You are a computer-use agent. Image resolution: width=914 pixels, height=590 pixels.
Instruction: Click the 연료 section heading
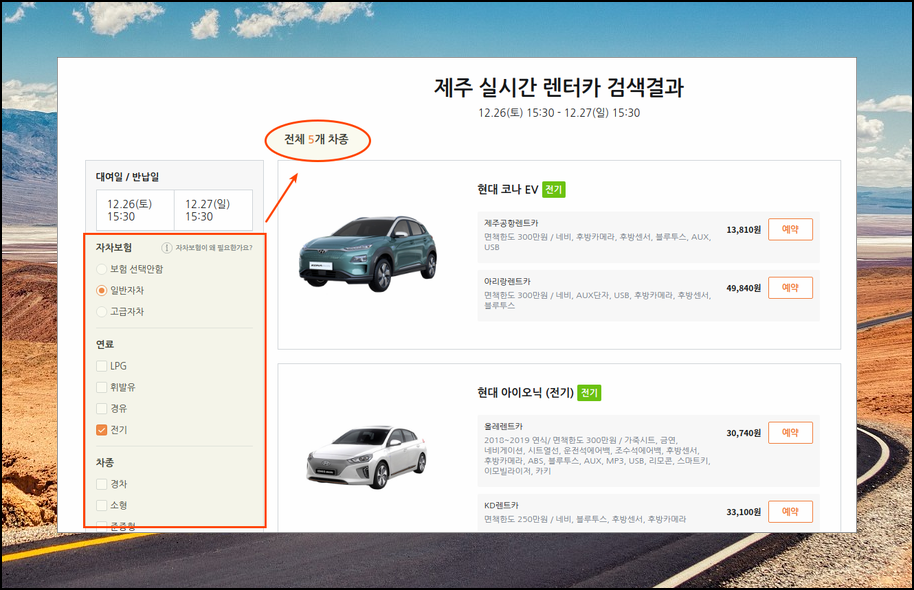pos(105,345)
